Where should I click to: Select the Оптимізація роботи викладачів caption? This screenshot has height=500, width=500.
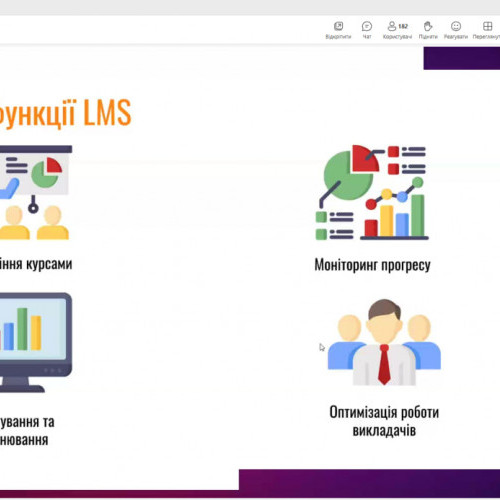point(384,421)
